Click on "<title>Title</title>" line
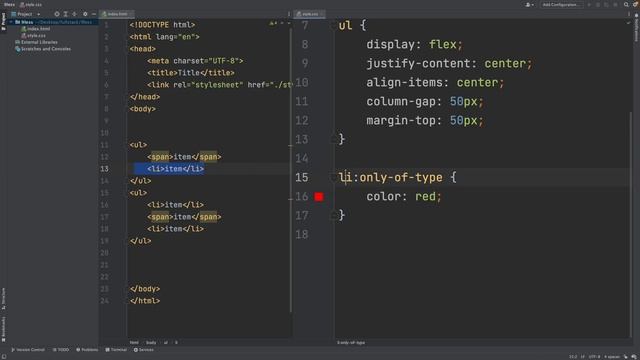 pyautogui.click(x=191, y=73)
